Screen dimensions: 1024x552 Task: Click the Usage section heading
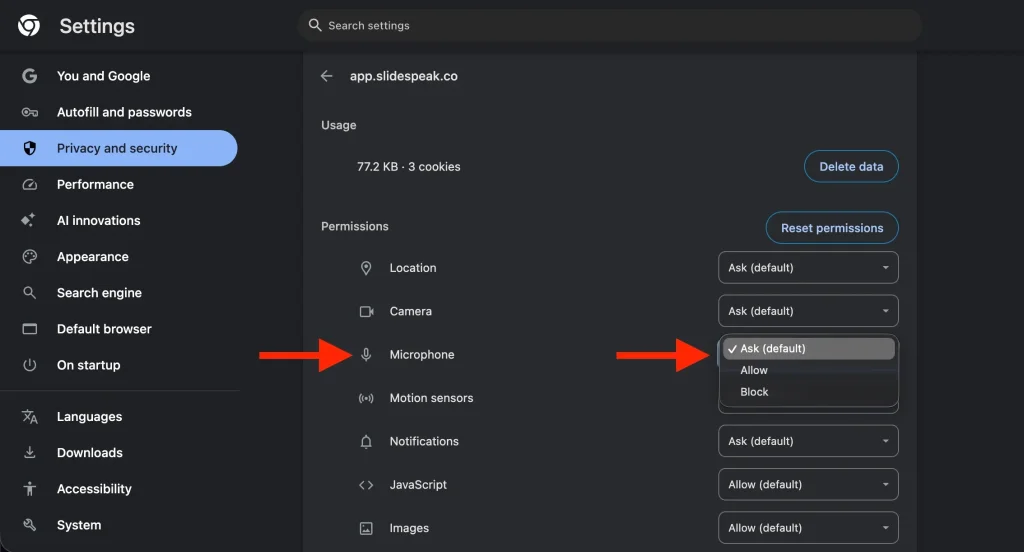(x=339, y=125)
